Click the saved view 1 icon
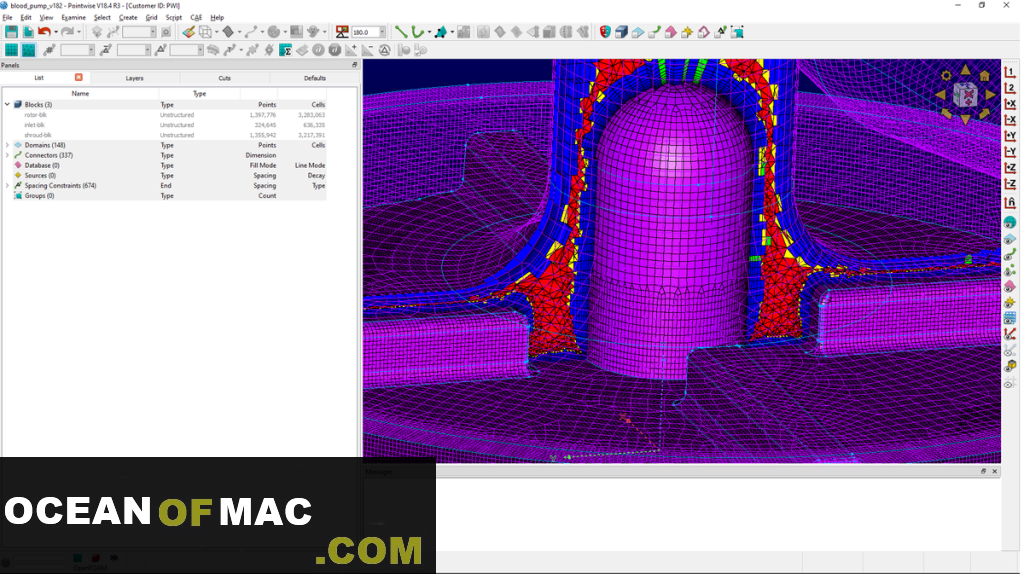The height and width of the screenshot is (574, 1024). (x=1010, y=72)
